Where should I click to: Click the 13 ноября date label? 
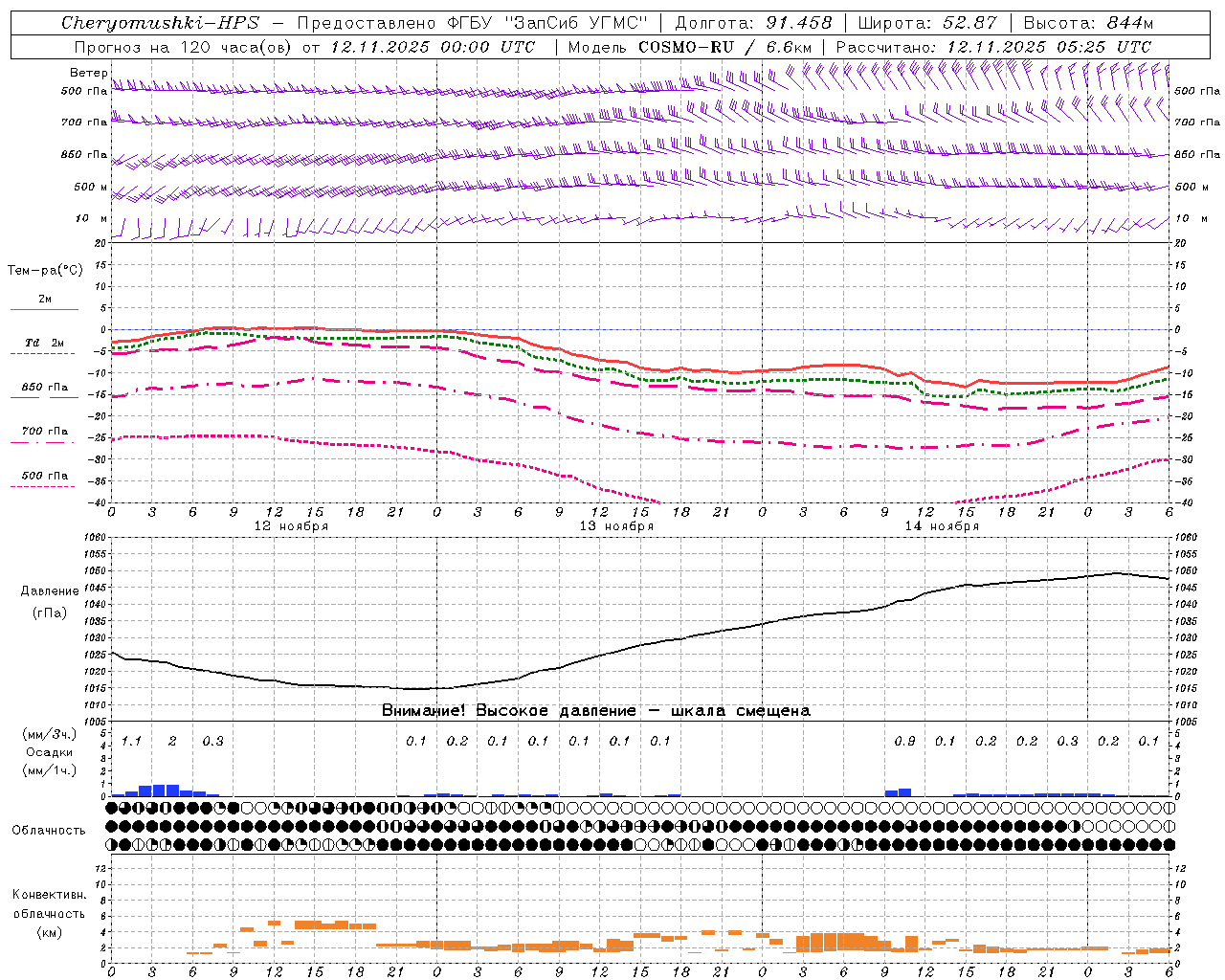point(616,526)
